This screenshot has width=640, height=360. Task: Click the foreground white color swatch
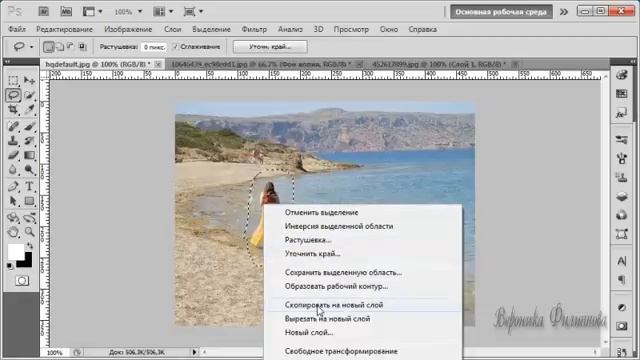coord(16,252)
